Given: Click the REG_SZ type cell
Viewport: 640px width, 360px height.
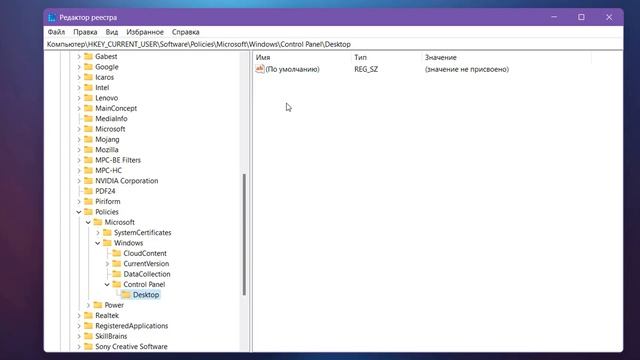Looking at the screenshot, I should [x=366, y=69].
